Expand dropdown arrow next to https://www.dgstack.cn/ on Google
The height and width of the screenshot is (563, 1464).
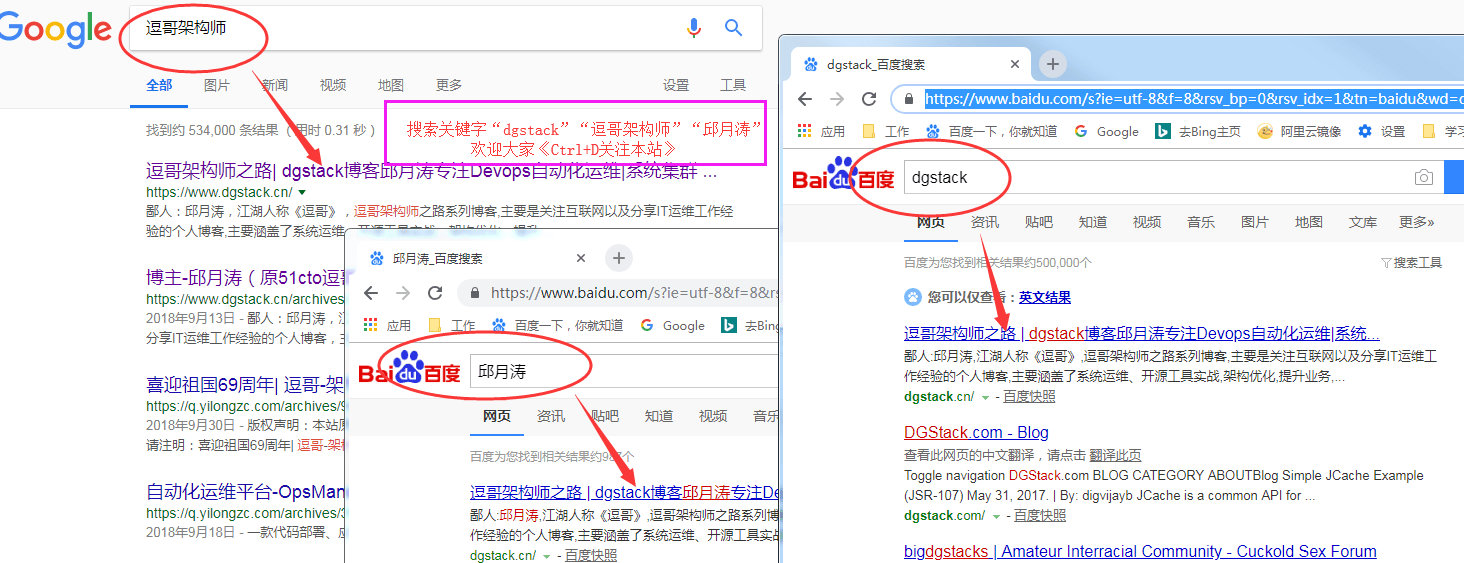pyautogui.click(x=302, y=192)
